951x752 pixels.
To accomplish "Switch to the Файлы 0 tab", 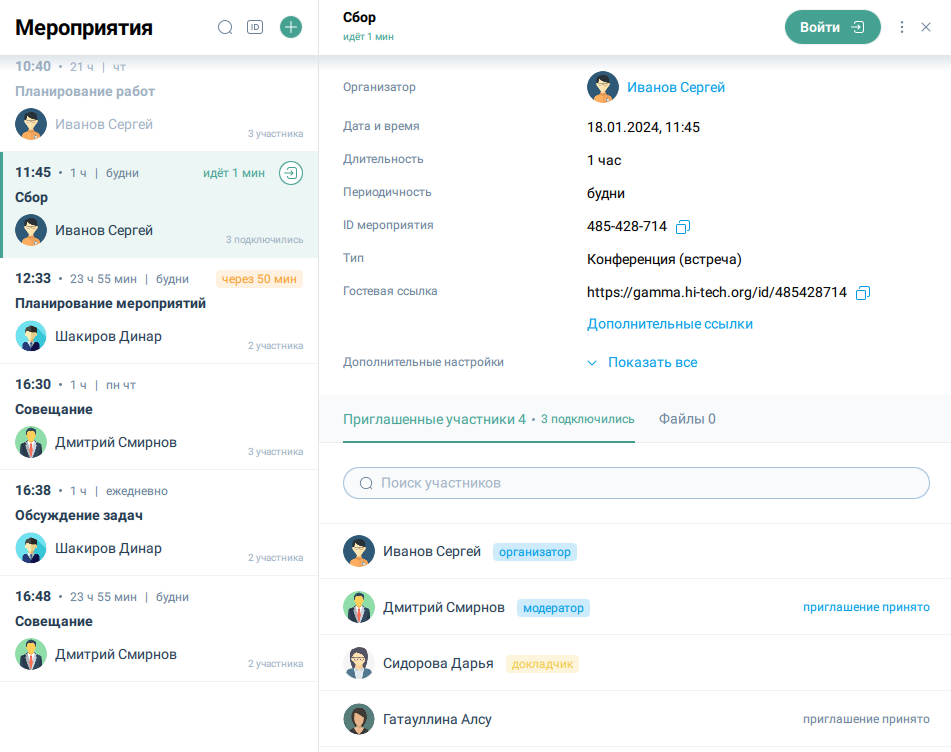I will (686, 419).
